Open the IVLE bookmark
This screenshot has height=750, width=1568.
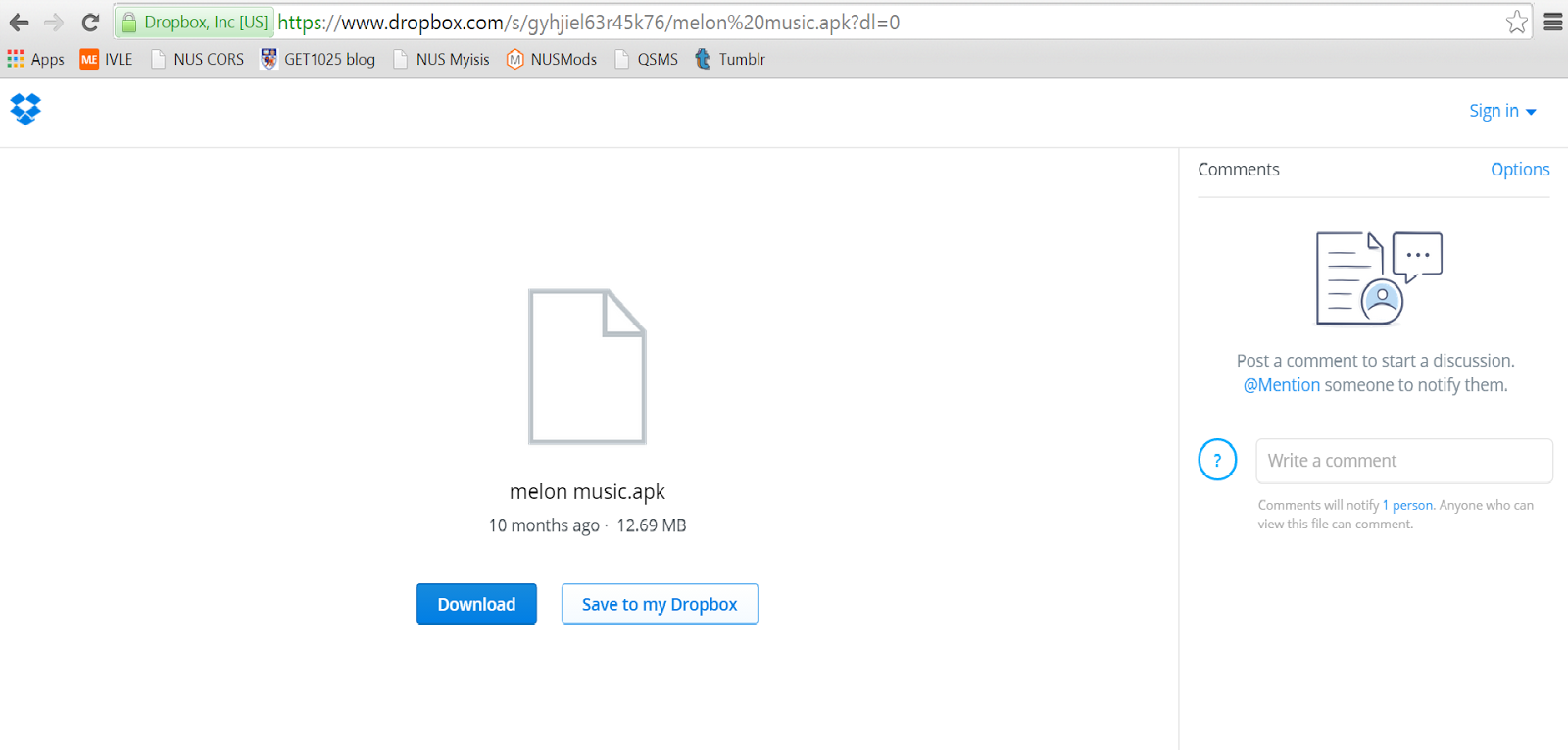106,59
